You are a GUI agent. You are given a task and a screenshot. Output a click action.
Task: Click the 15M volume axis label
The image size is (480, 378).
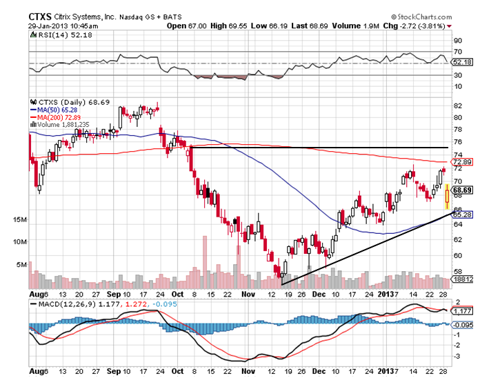click(20, 220)
